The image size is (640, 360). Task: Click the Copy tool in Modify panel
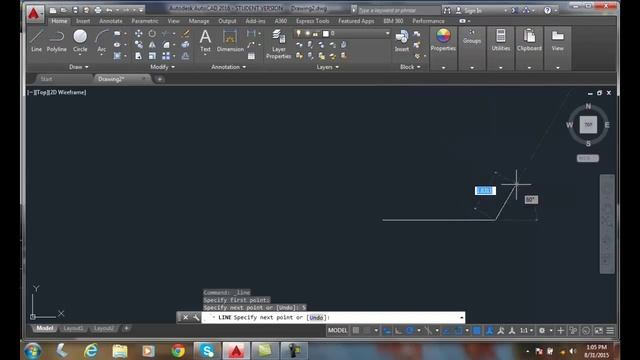[x=139, y=44]
